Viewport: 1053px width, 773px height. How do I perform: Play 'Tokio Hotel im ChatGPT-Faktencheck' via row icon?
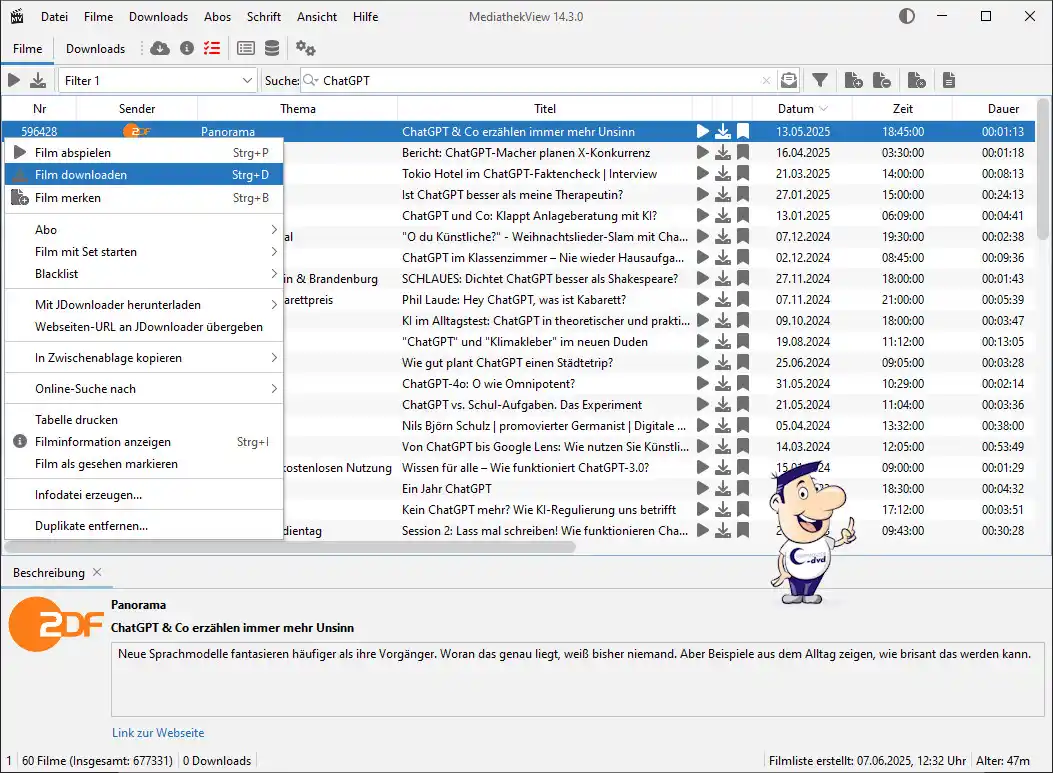click(x=703, y=174)
